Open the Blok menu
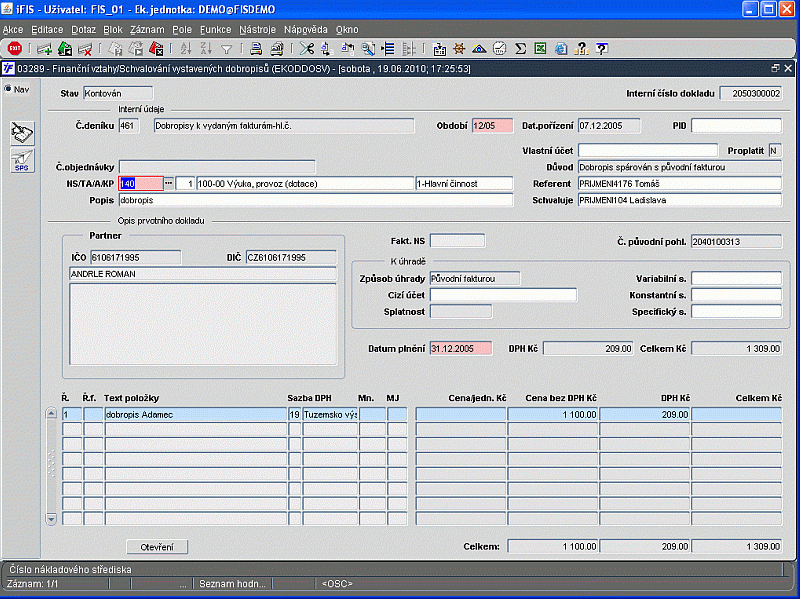The width and height of the screenshot is (800, 599). 113,30
